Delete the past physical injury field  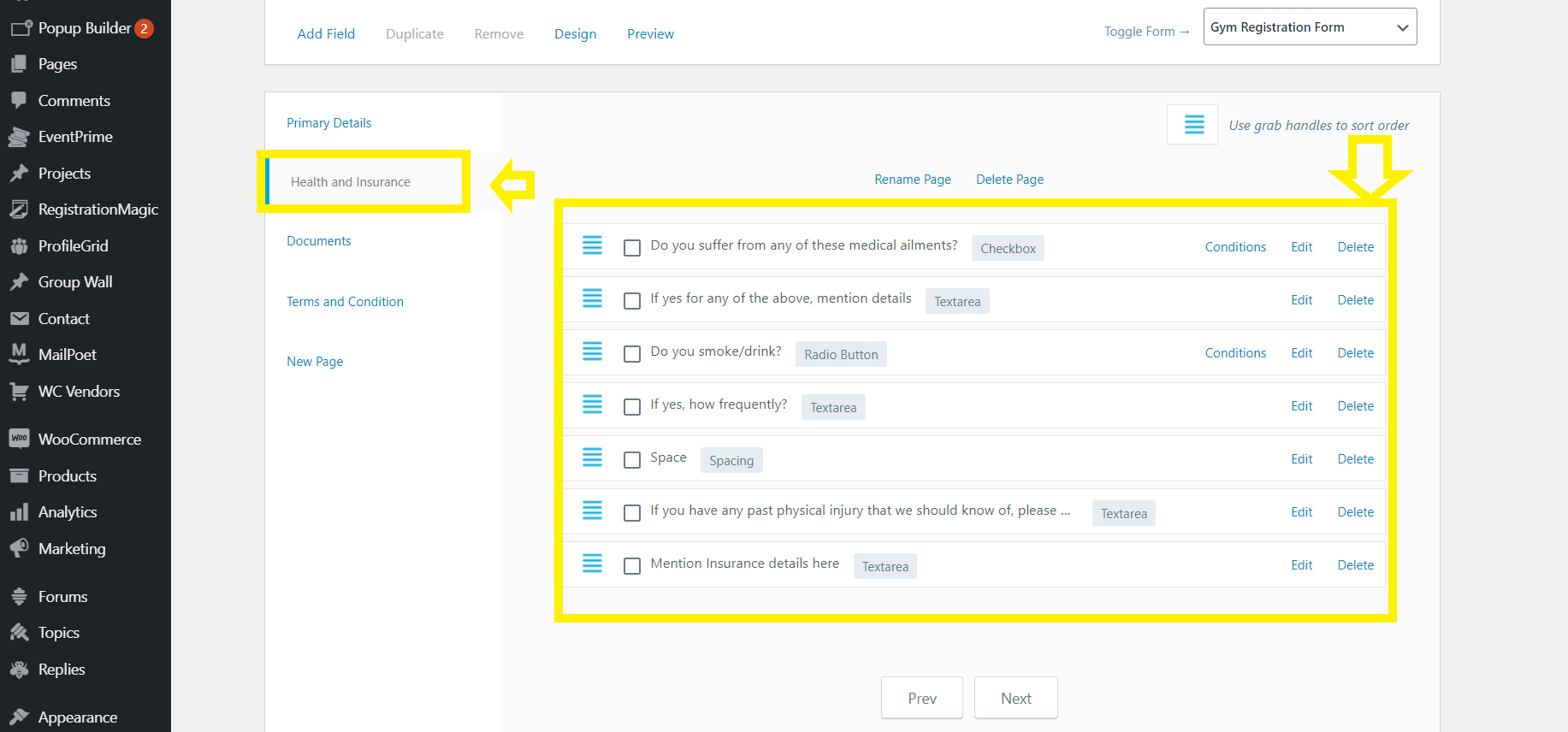(1355, 512)
